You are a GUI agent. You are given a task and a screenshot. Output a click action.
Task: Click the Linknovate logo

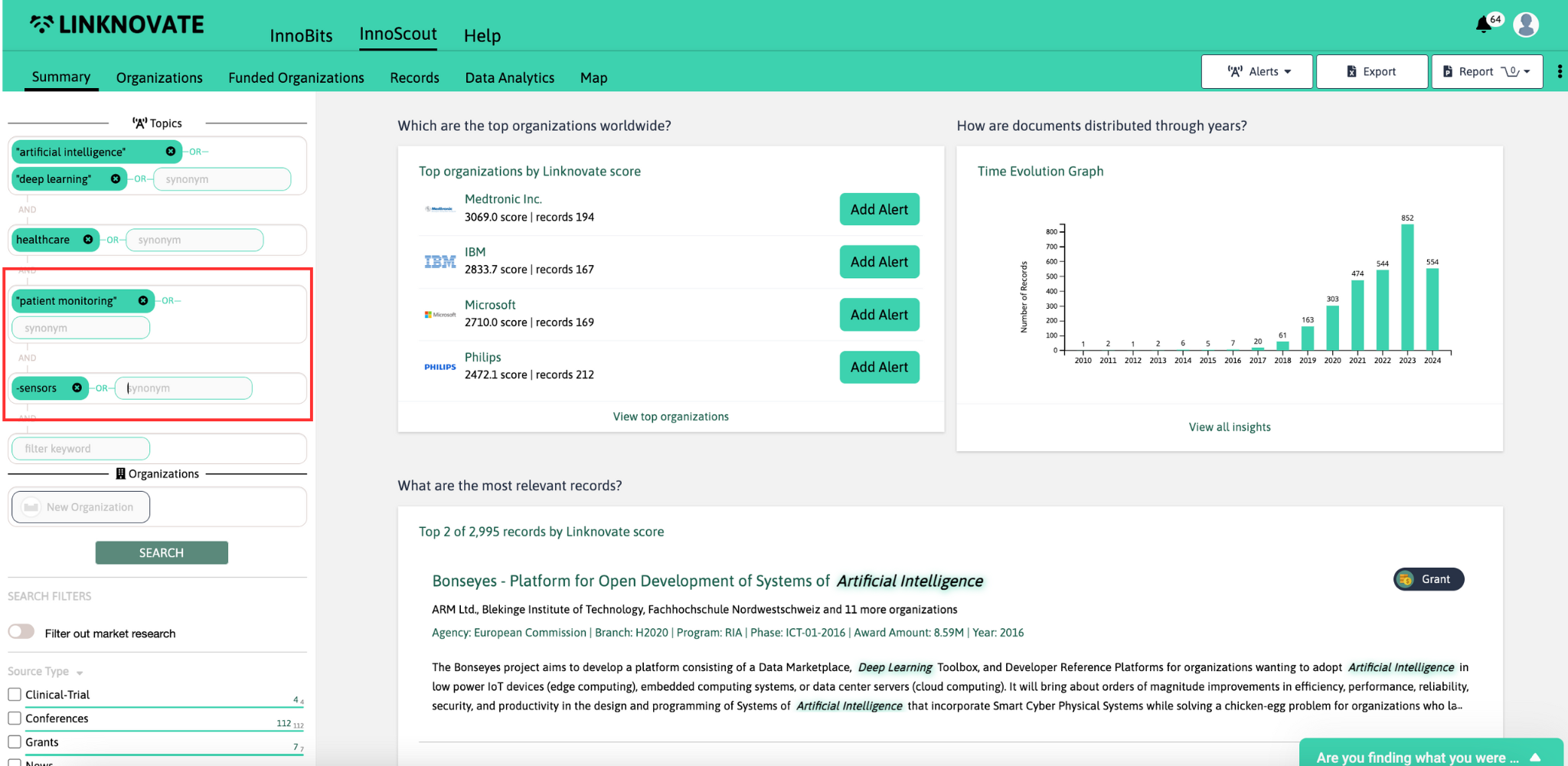(117, 25)
